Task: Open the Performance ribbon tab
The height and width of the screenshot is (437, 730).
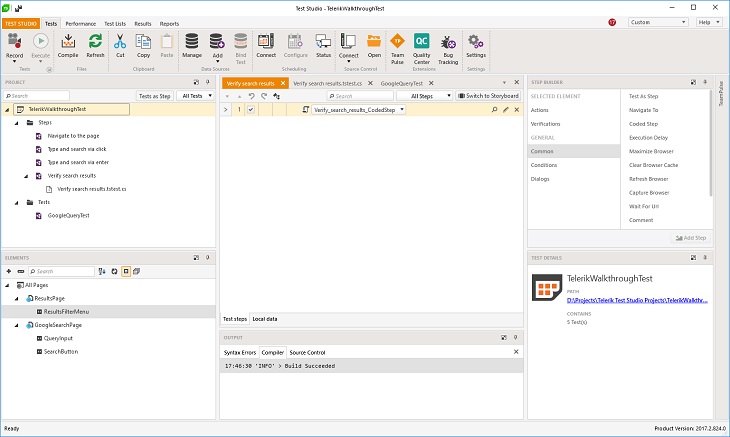Action: pos(81,24)
